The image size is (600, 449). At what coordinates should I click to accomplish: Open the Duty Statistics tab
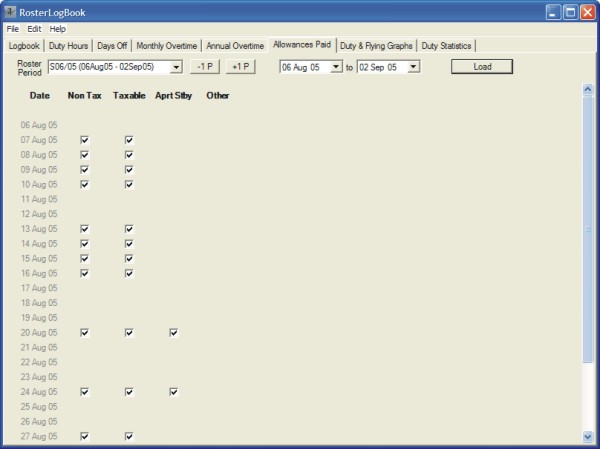(446, 46)
